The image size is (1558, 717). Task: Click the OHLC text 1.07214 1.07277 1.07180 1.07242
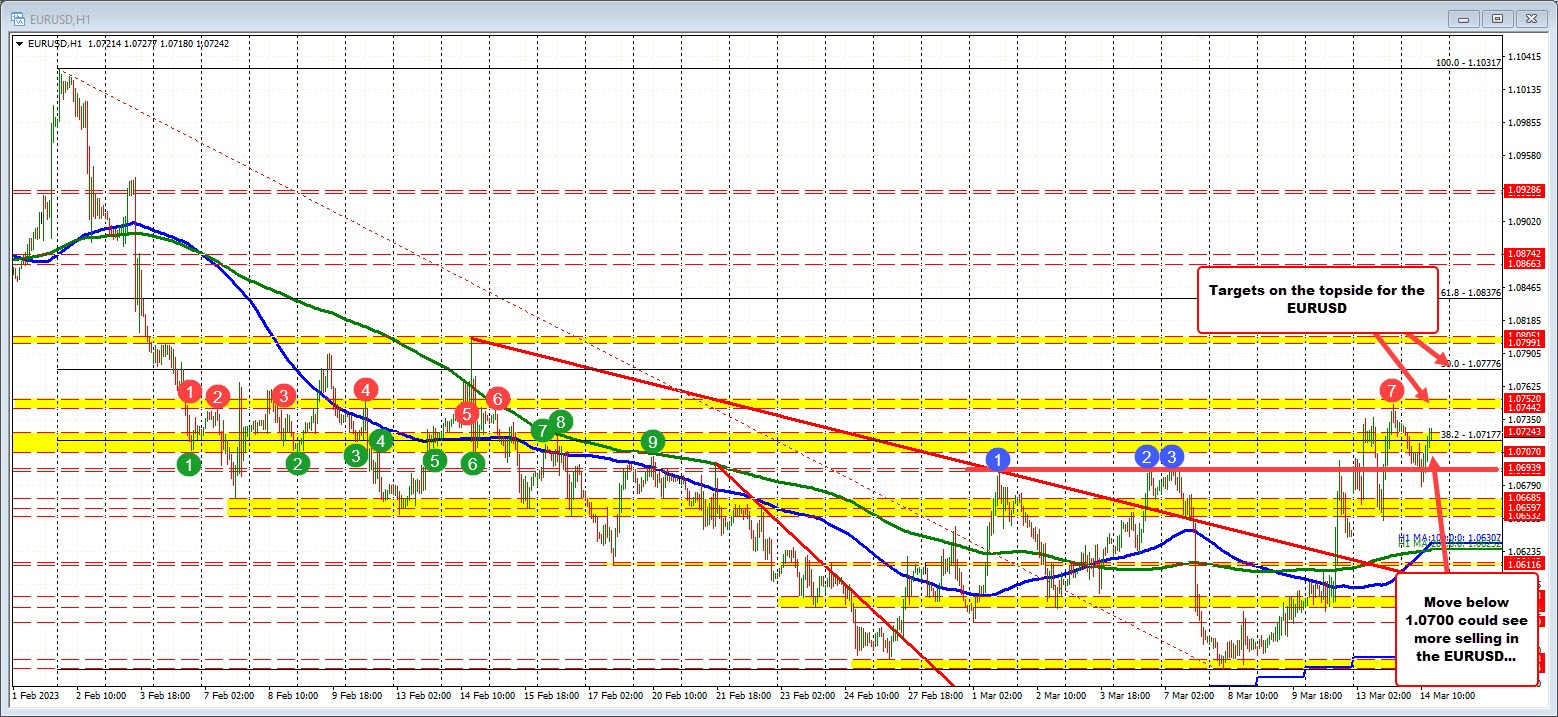[x=159, y=44]
